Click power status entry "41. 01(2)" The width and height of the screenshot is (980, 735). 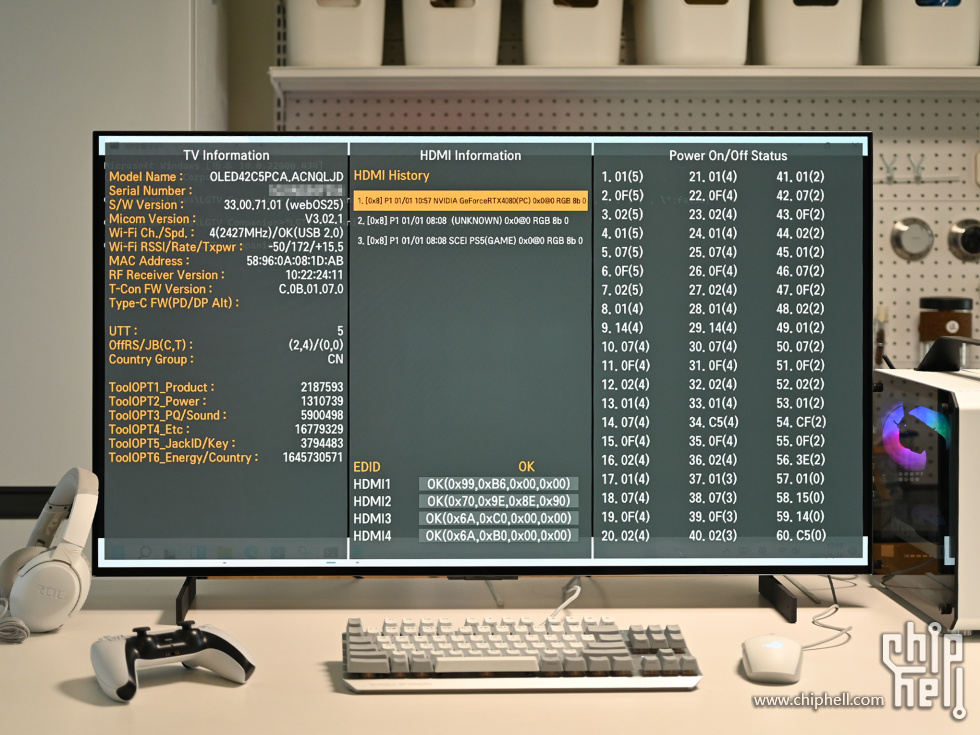[x=800, y=177]
